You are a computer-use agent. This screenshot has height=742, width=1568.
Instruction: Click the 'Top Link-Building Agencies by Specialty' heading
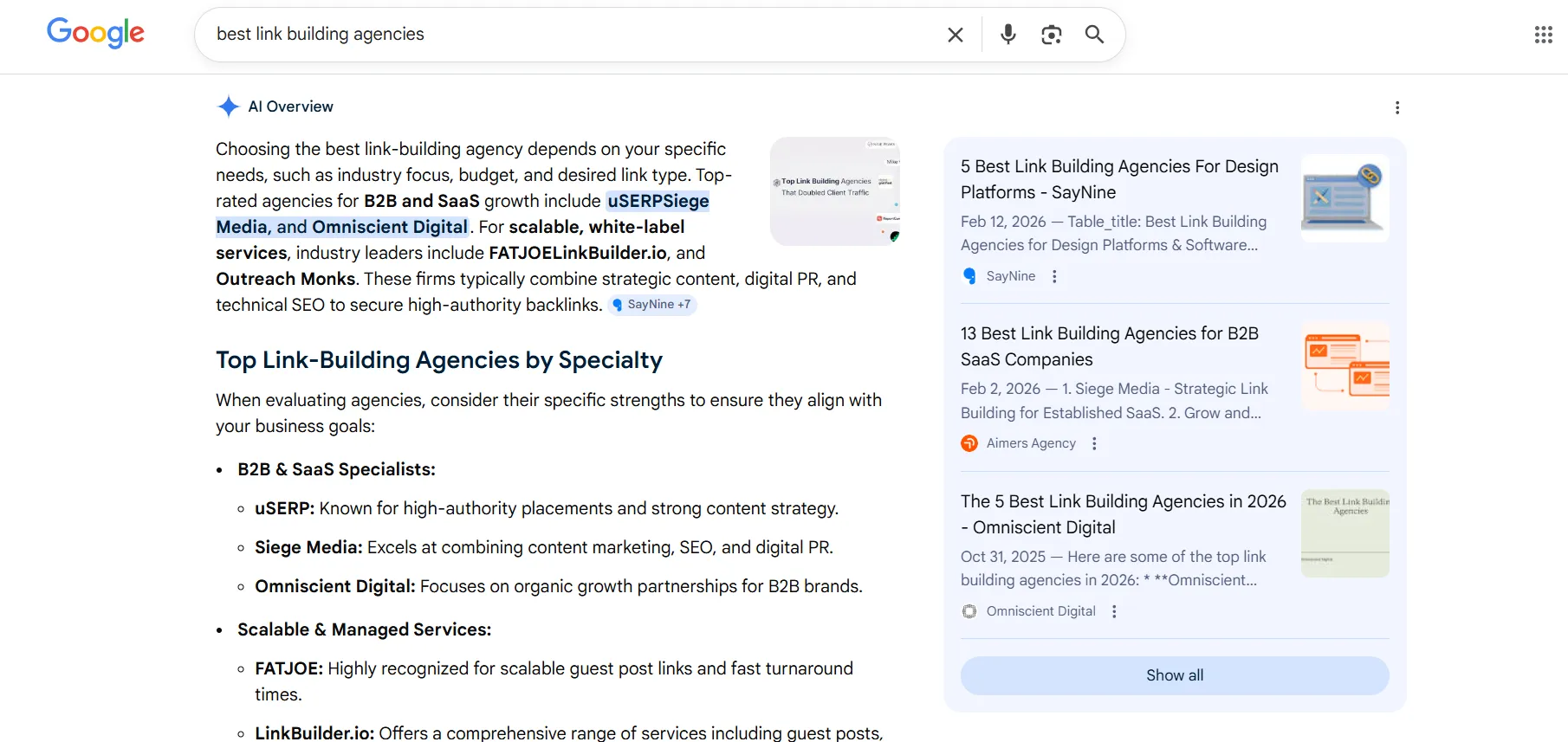pyautogui.click(x=439, y=360)
